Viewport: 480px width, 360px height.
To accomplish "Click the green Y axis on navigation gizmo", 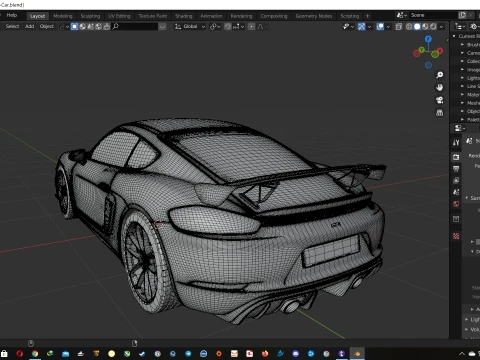I will point(422,50).
